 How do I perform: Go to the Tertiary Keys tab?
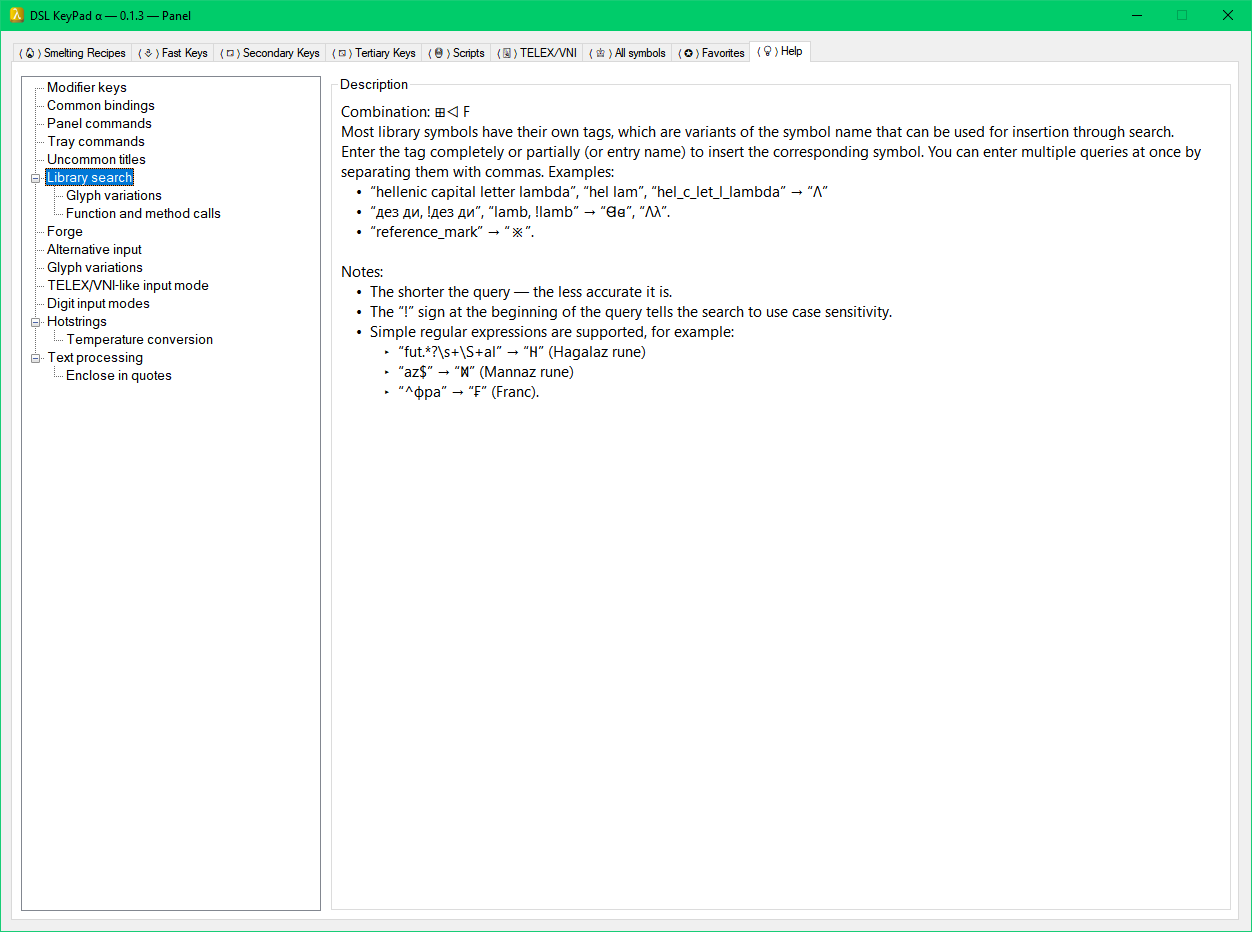point(375,53)
